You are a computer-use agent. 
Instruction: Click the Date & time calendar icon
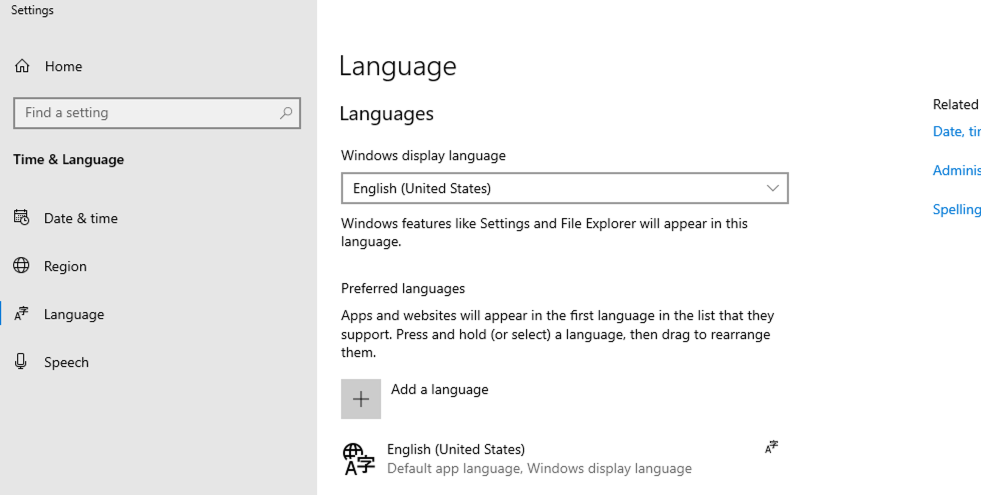(x=22, y=218)
